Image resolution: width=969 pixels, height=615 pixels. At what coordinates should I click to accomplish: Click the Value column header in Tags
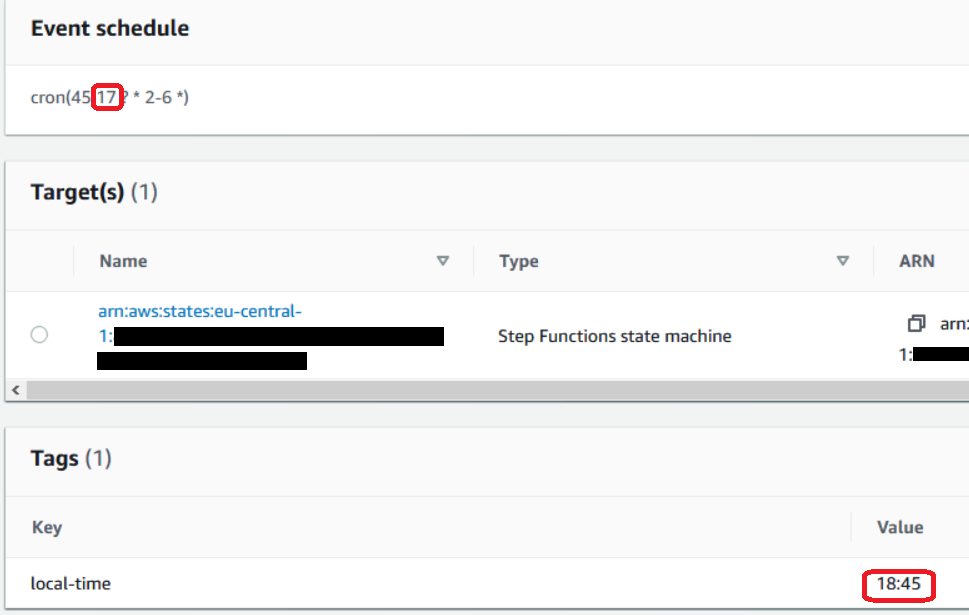[900, 527]
